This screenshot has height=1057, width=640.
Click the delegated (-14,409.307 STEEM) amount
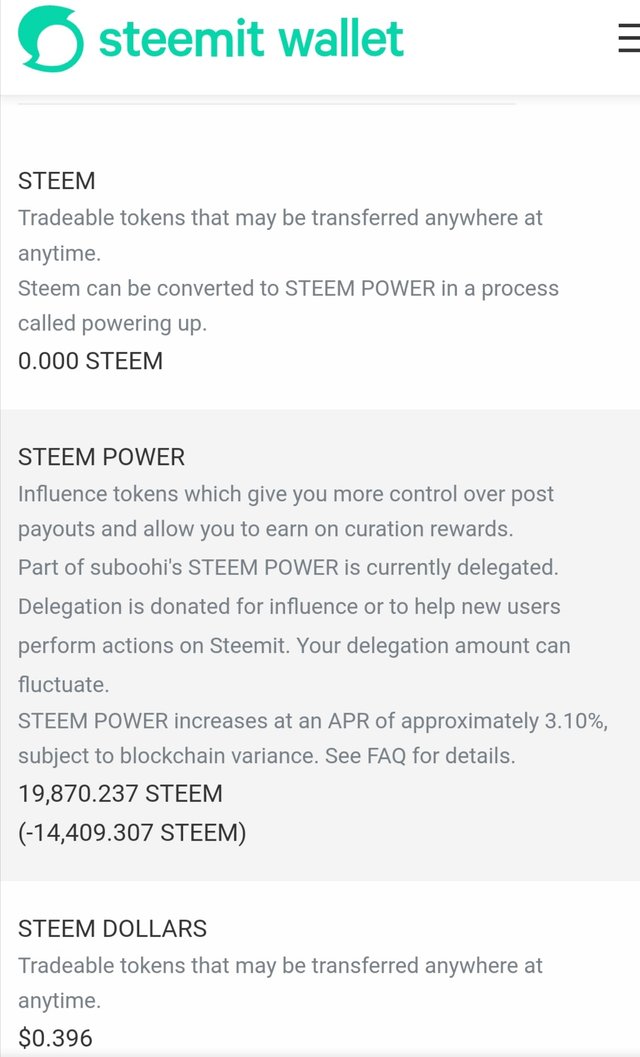tap(132, 833)
